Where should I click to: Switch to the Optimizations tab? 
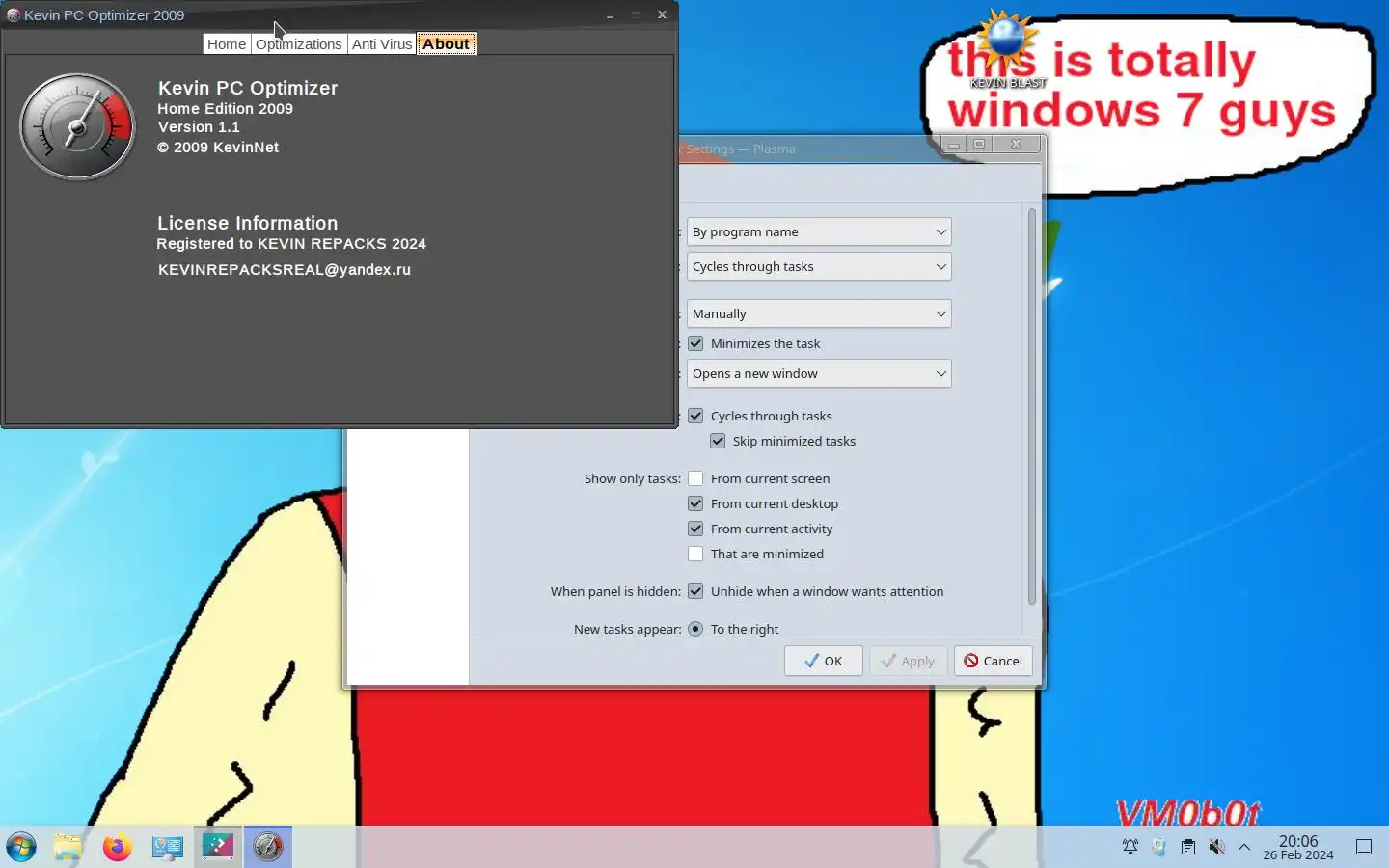click(x=299, y=44)
